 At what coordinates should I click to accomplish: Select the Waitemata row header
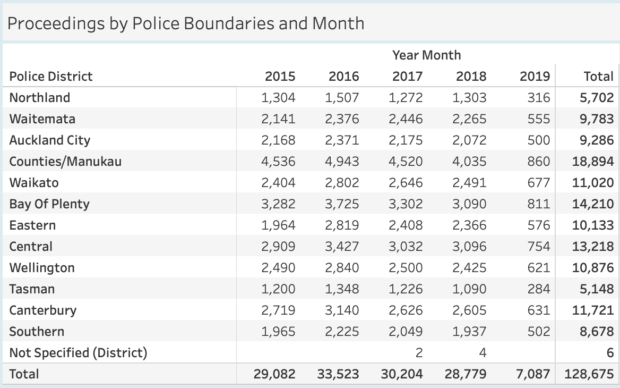42,119
